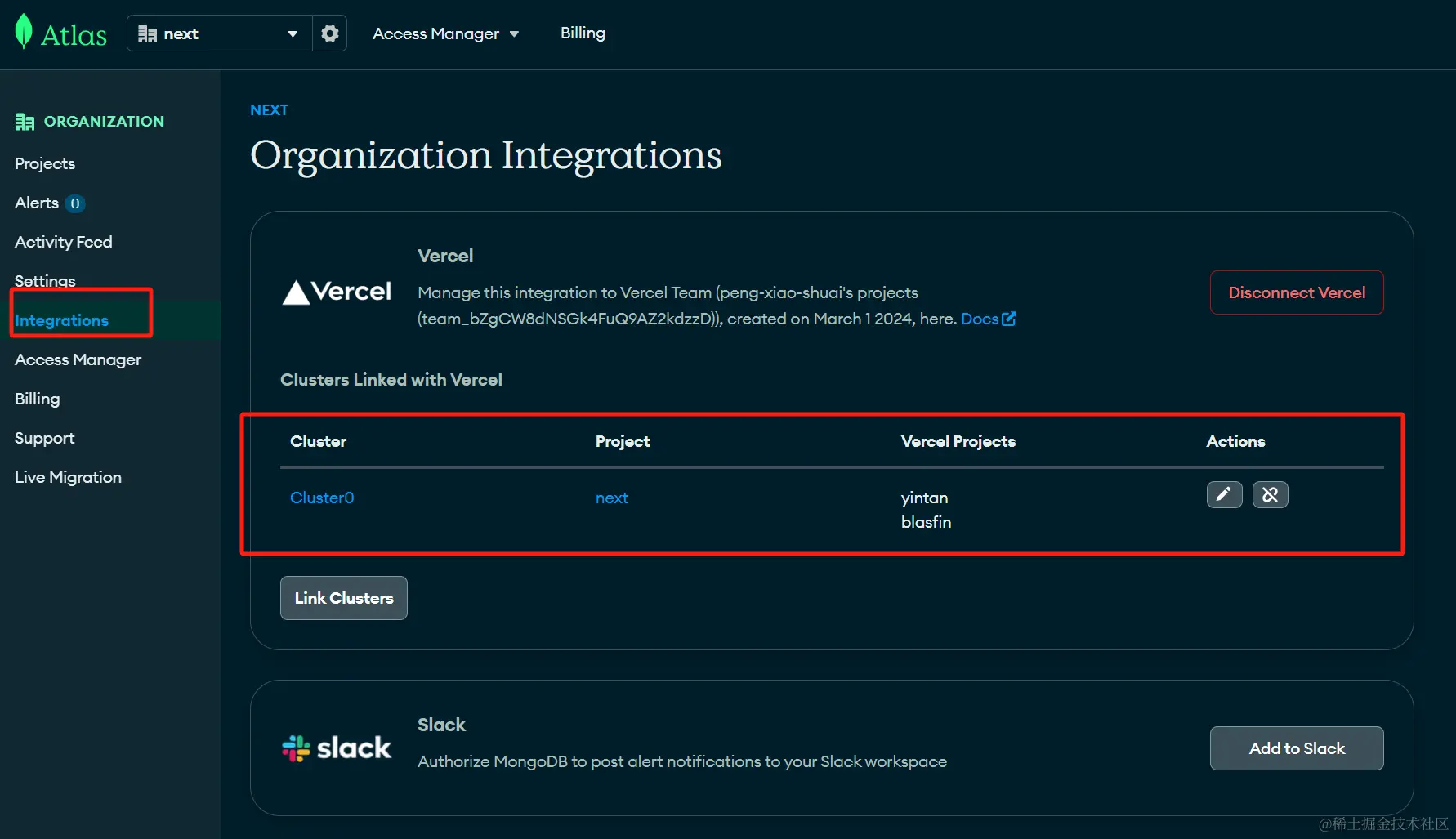Image resolution: width=1456 pixels, height=839 pixels.
Task: Click the Slack logo
Action: 337,748
